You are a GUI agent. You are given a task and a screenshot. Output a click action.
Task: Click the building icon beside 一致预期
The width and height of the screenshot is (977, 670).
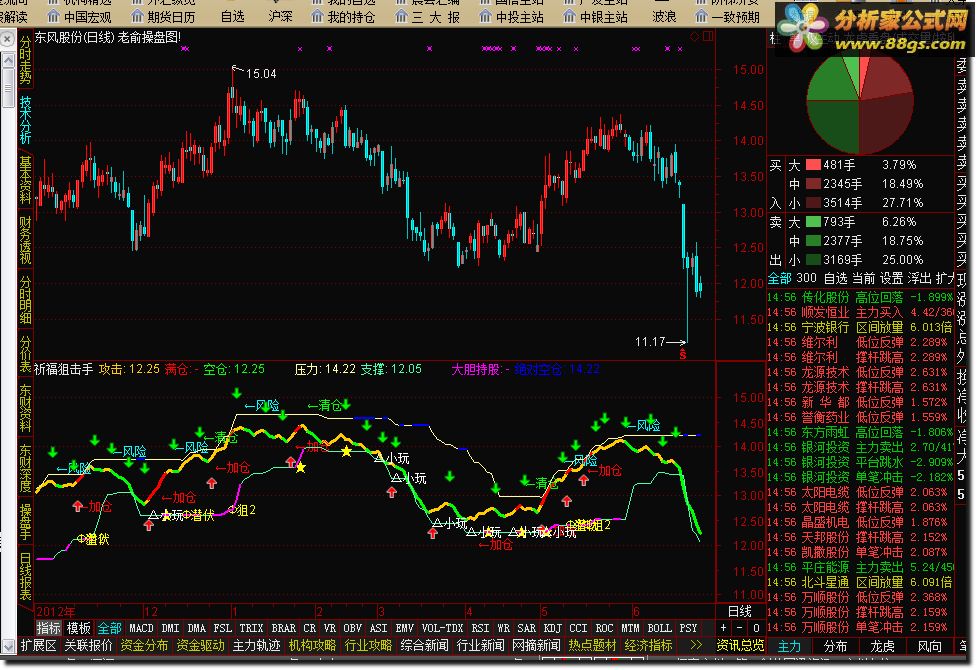pos(702,17)
